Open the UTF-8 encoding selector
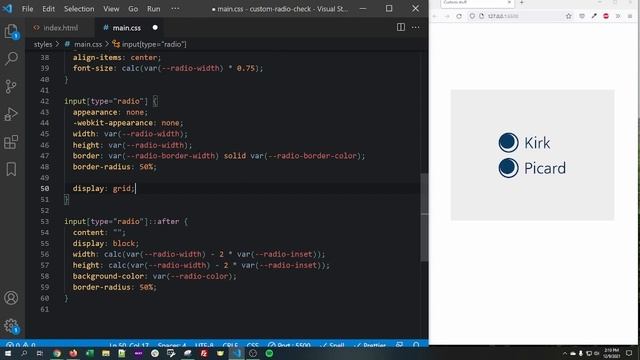Image resolution: width=640 pixels, height=360 pixels. click(x=204, y=345)
